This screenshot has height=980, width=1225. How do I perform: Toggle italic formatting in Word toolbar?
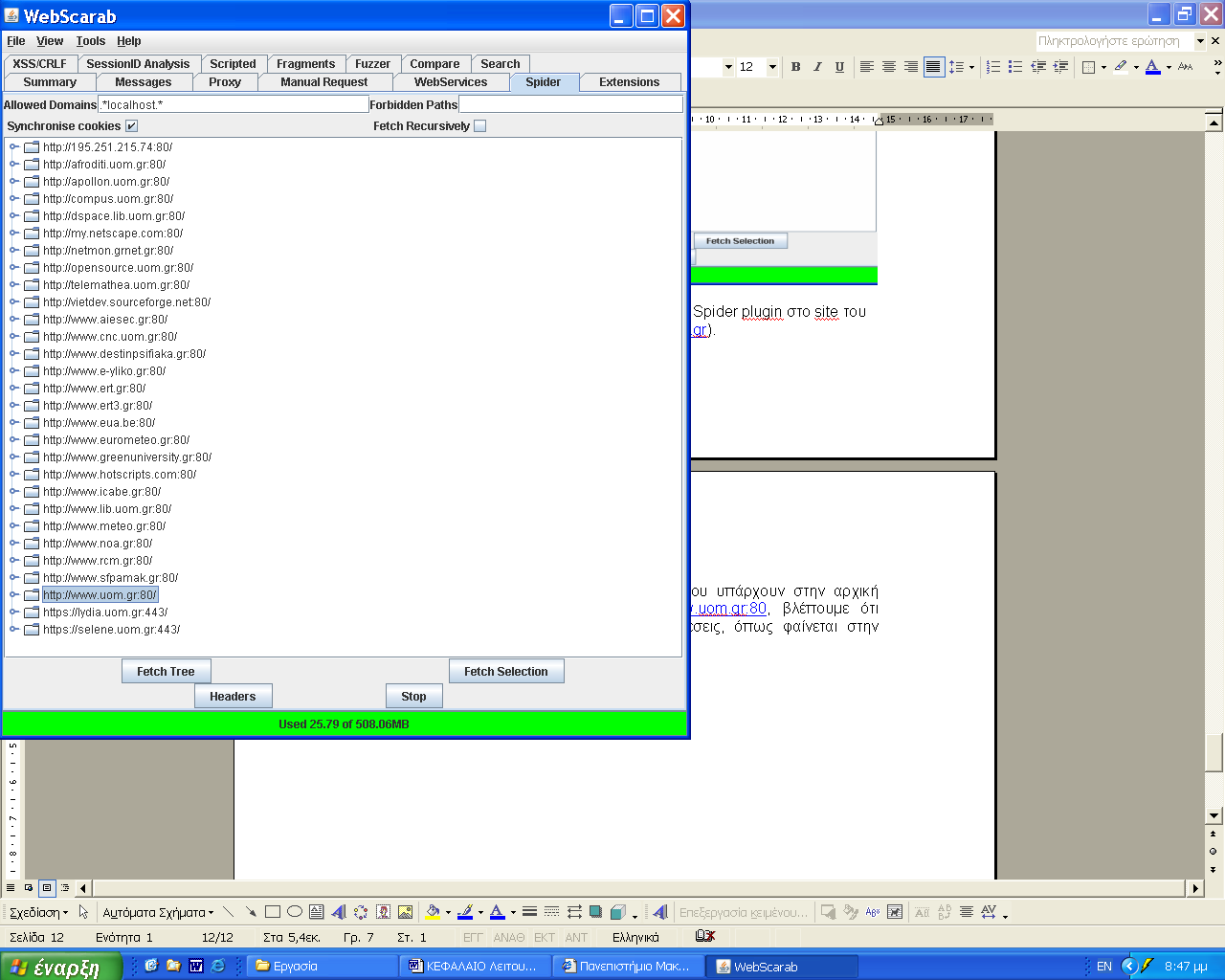817,67
